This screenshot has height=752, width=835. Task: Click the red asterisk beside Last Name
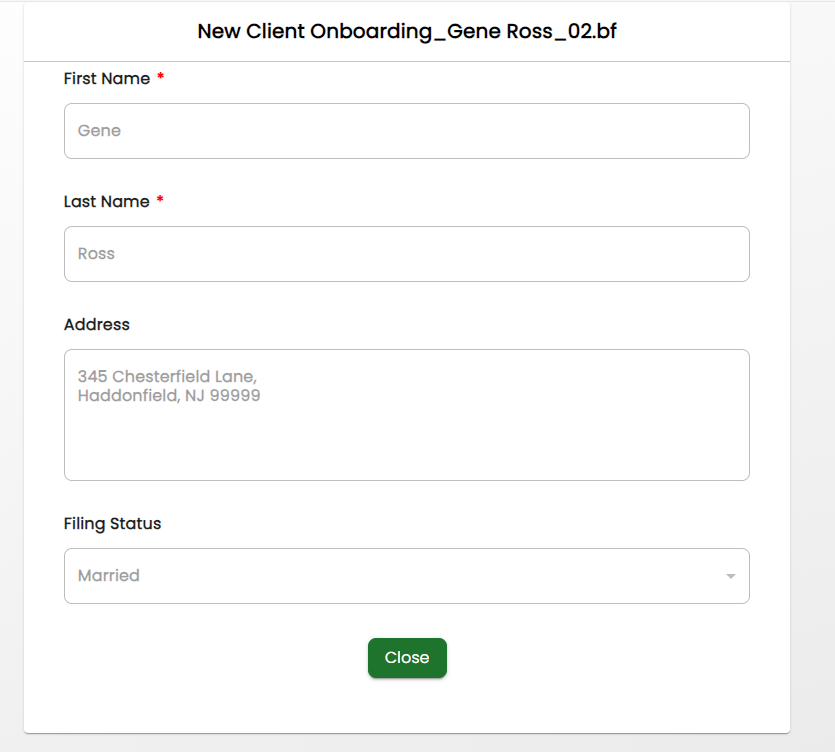pos(160,200)
